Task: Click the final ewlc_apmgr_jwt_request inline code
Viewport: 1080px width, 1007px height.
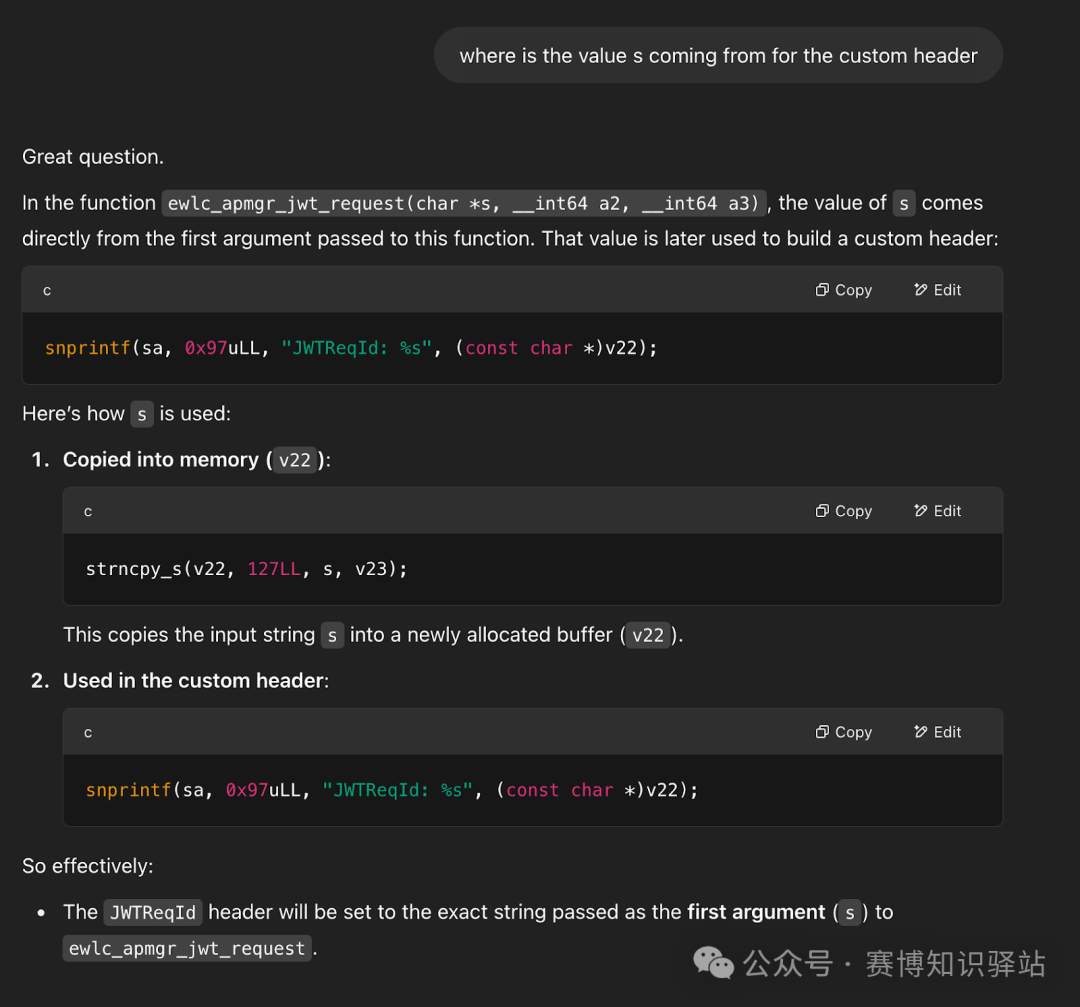Action: 187,949
